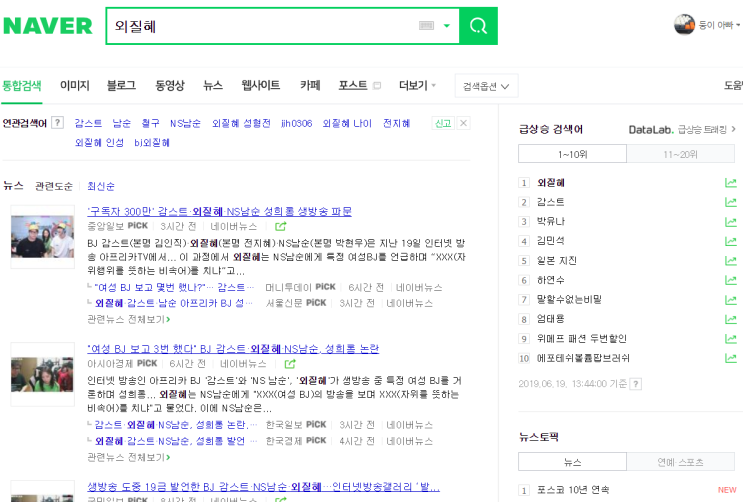Click trending keyword 박유나
This screenshot has width=743, height=502.
[551, 221]
